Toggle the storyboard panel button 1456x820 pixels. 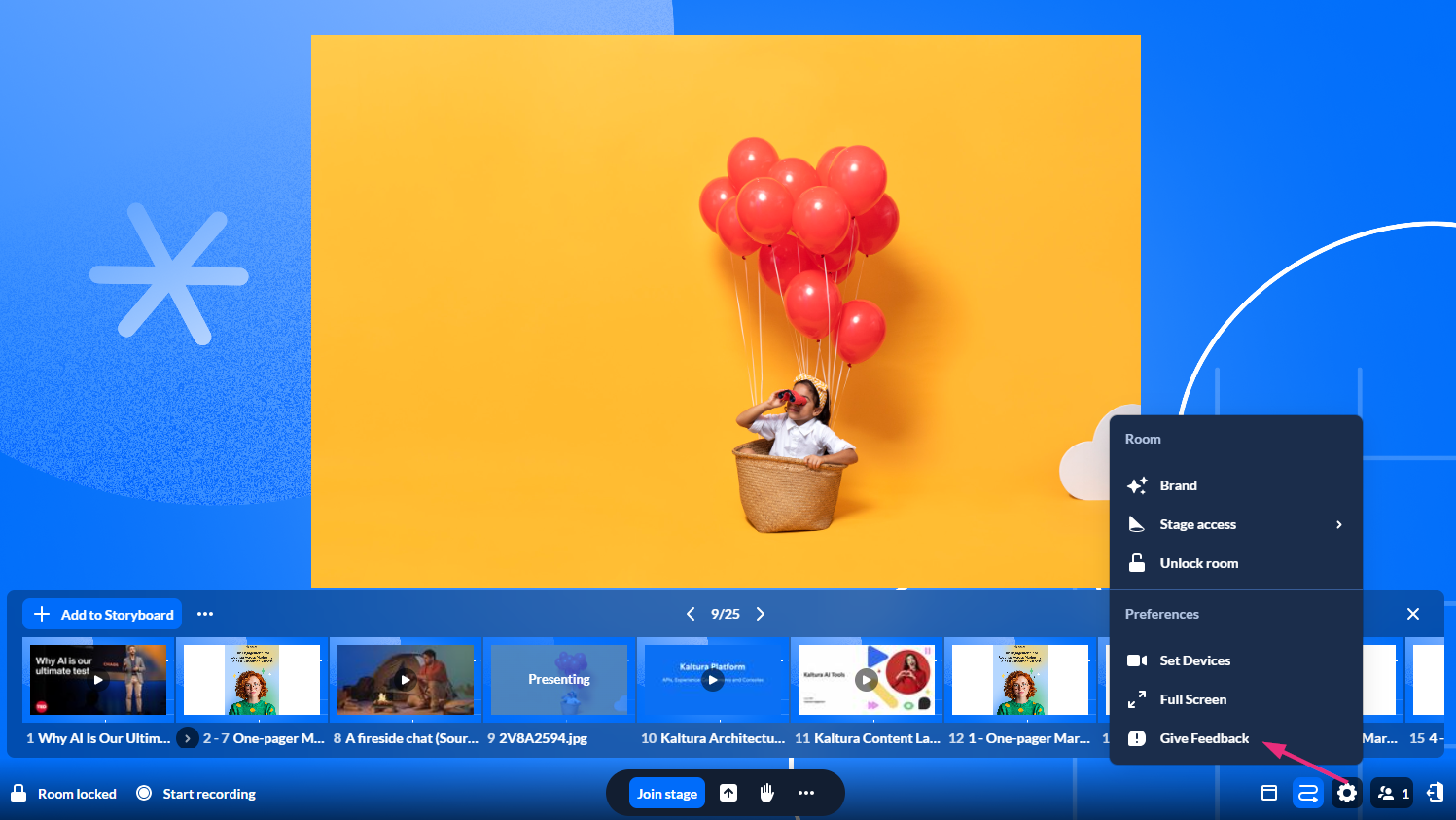click(x=1308, y=794)
